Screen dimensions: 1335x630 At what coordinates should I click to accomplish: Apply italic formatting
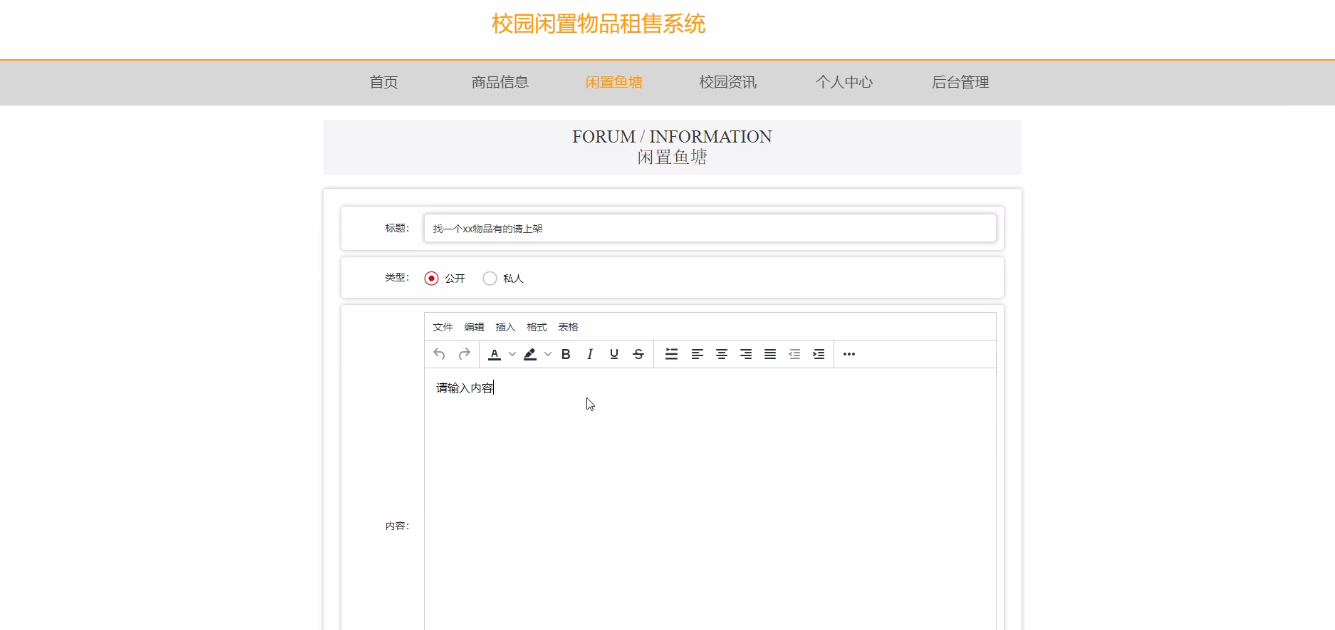pyautogui.click(x=590, y=354)
